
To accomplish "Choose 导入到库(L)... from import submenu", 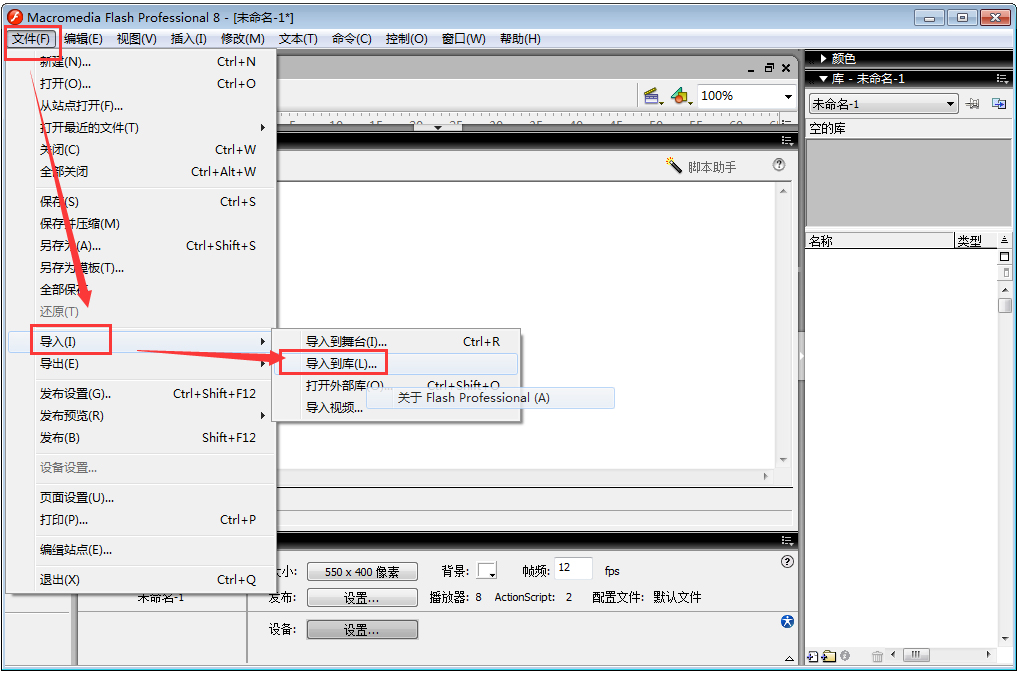I will coord(396,363).
